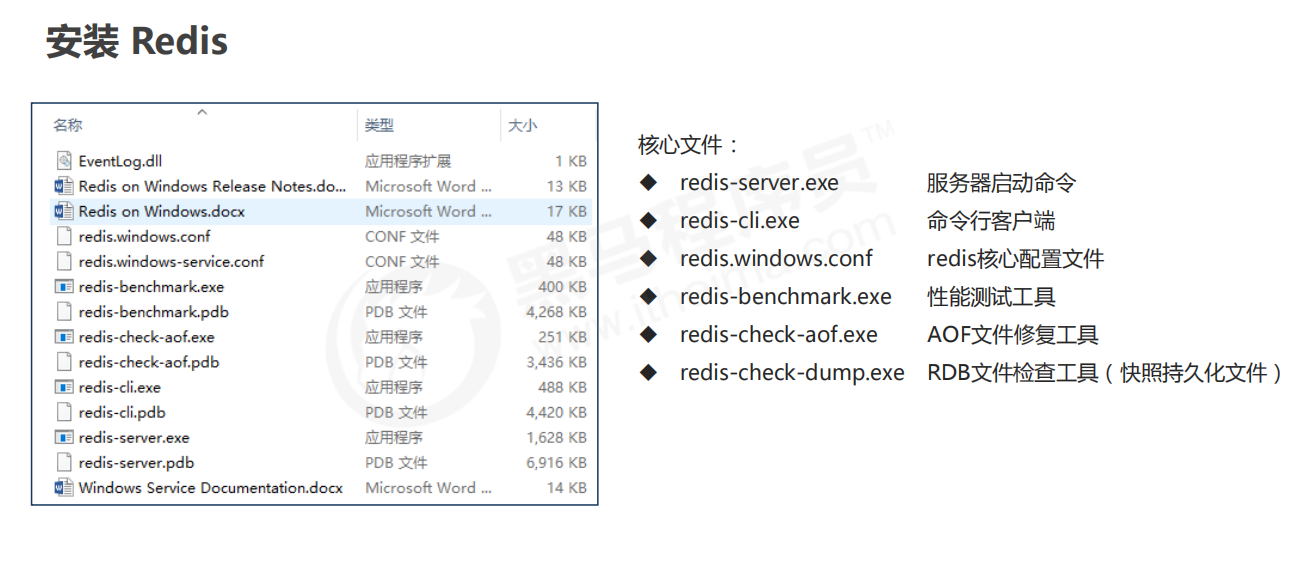
Task: Click the redis-cli.pdb file icon
Action: (64, 412)
